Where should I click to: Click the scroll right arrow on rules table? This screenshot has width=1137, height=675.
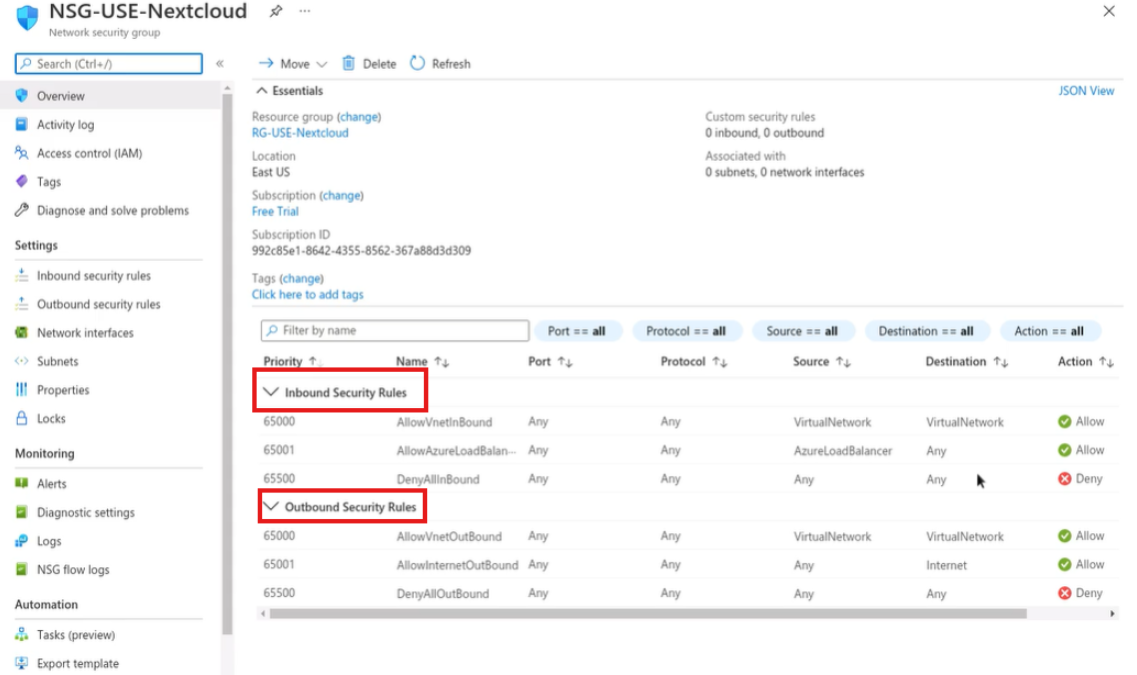click(1112, 613)
